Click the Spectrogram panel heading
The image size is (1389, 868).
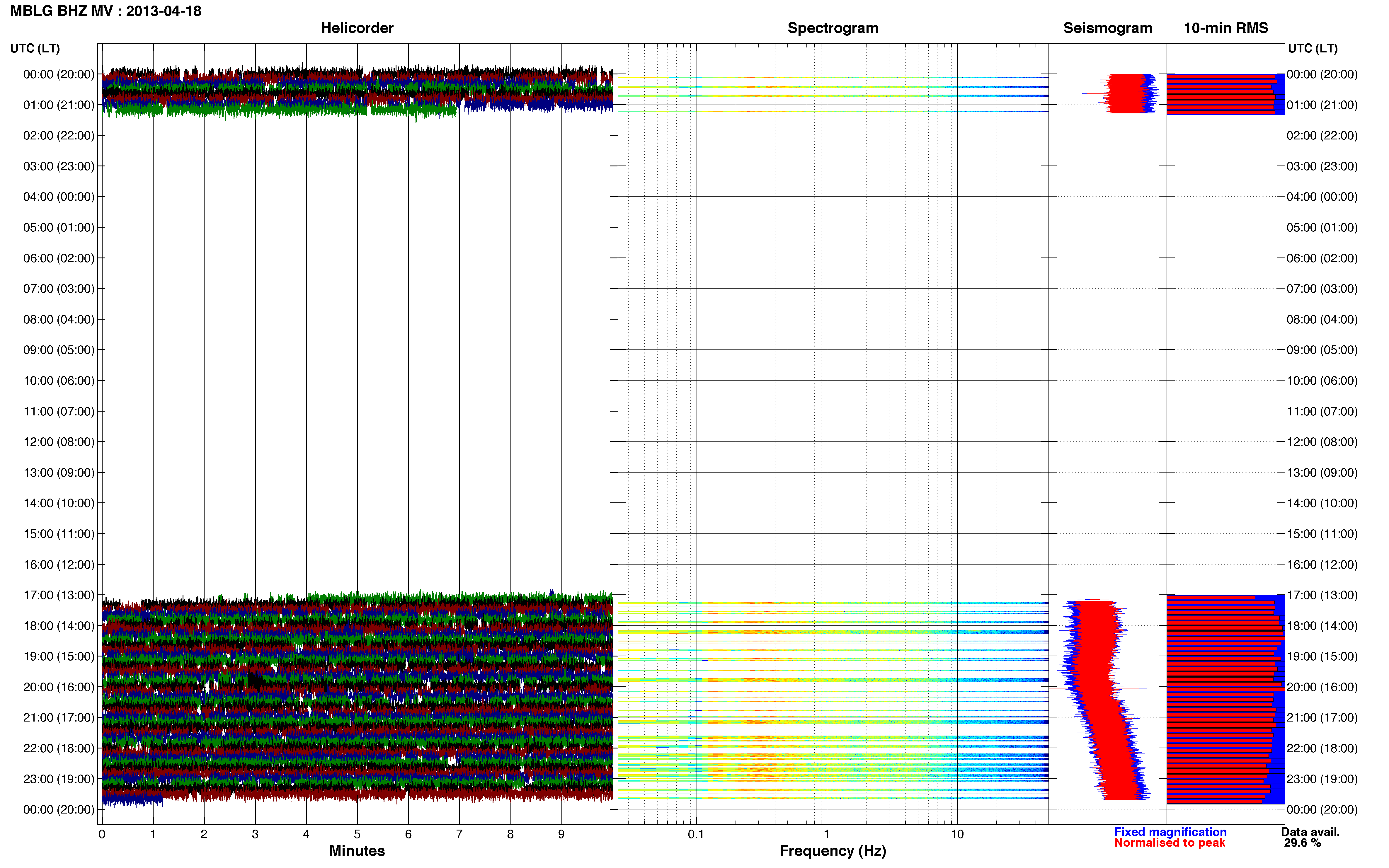point(833,28)
